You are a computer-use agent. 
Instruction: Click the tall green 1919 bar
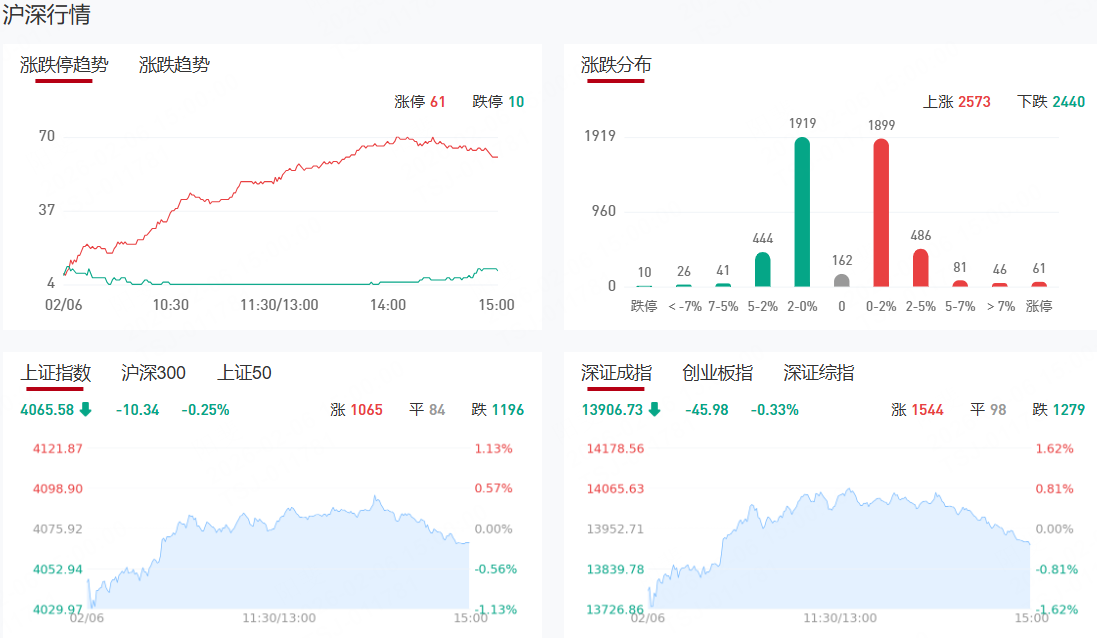[802, 212]
